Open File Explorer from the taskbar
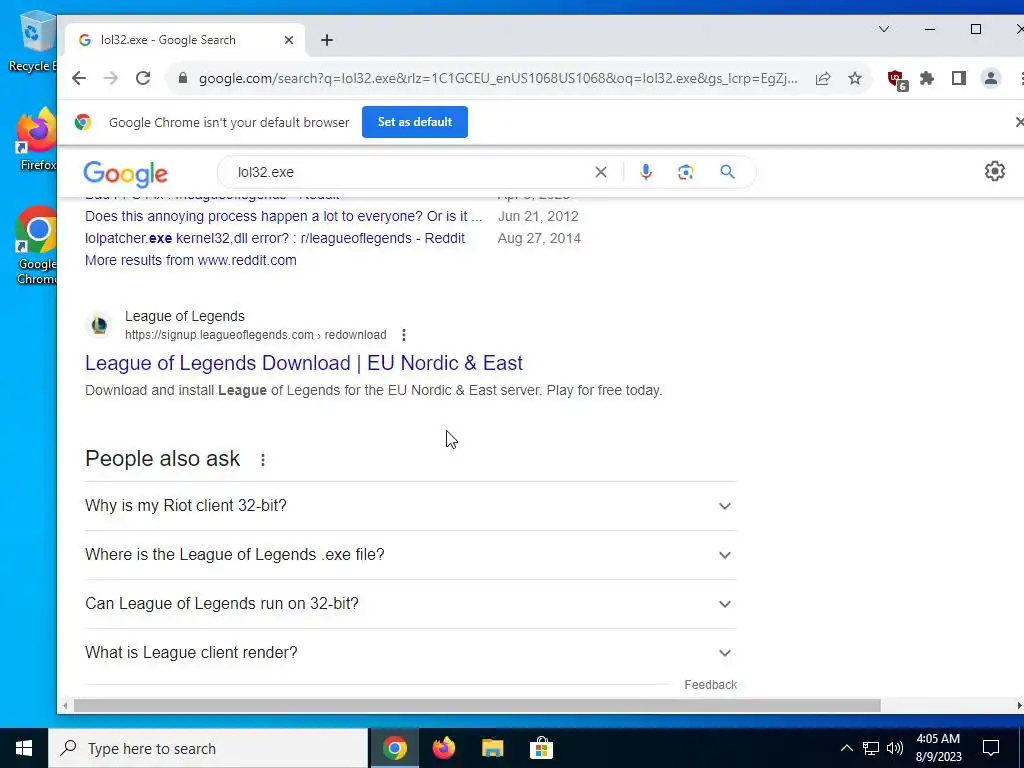The height and width of the screenshot is (768, 1024). tap(492, 748)
